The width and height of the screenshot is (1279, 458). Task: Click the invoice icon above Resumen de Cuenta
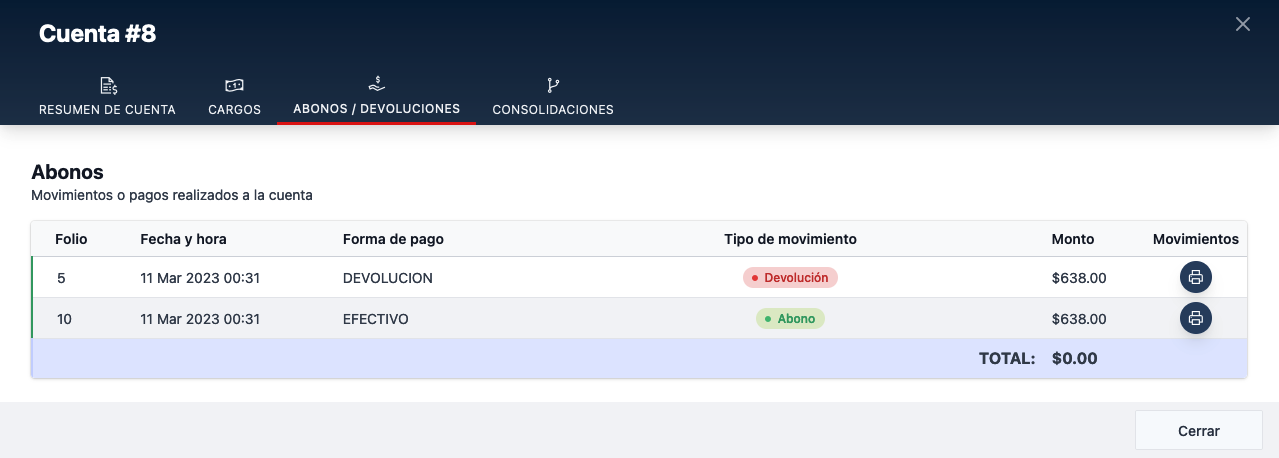point(108,86)
